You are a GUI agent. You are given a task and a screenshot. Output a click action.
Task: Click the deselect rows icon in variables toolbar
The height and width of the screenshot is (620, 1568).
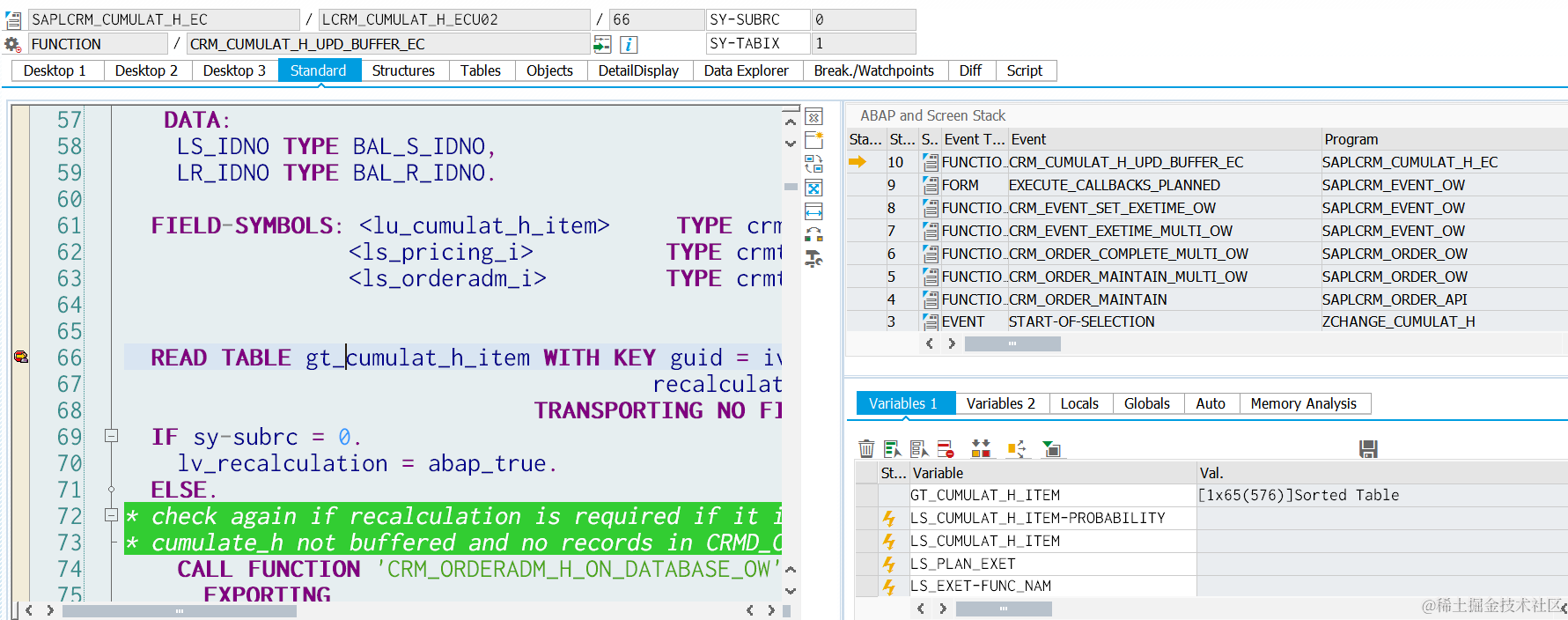click(x=919, y=449)
